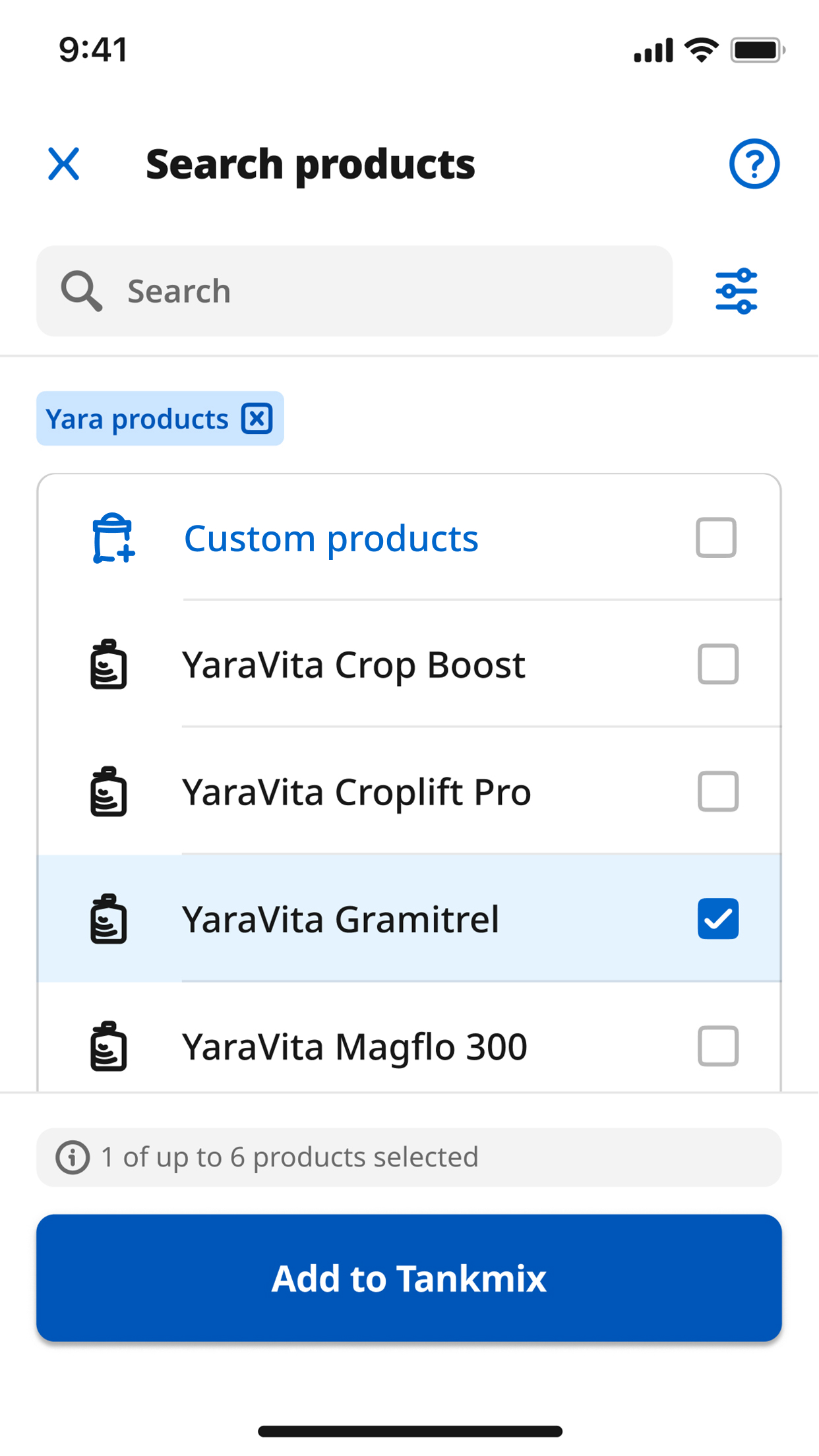The height and width of the screenshot is (1456, 819).
Task: Tap the Custom products add-container icon
Action: tap(113, 538)
